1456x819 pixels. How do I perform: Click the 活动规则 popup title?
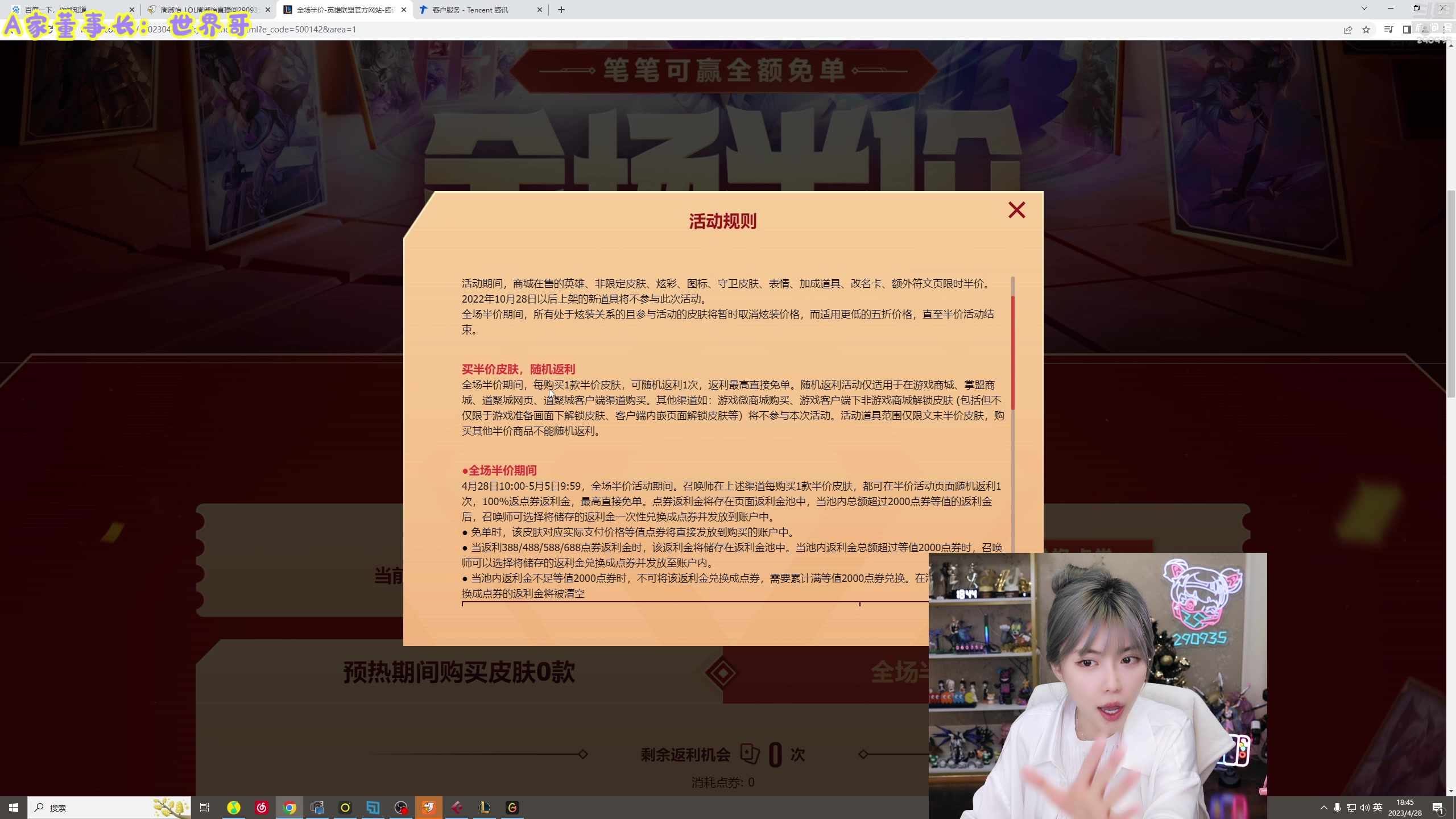tap(722, 221)
